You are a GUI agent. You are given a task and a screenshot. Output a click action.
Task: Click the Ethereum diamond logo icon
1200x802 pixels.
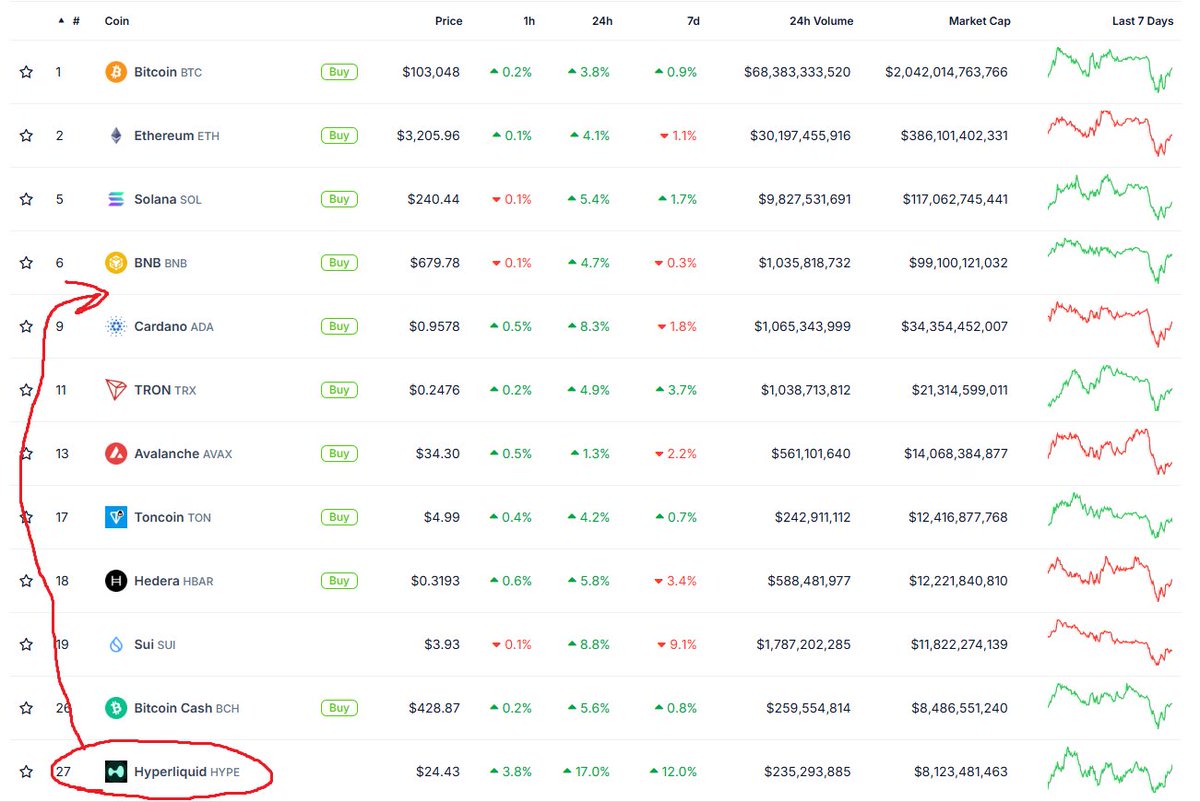click(116, 136)
